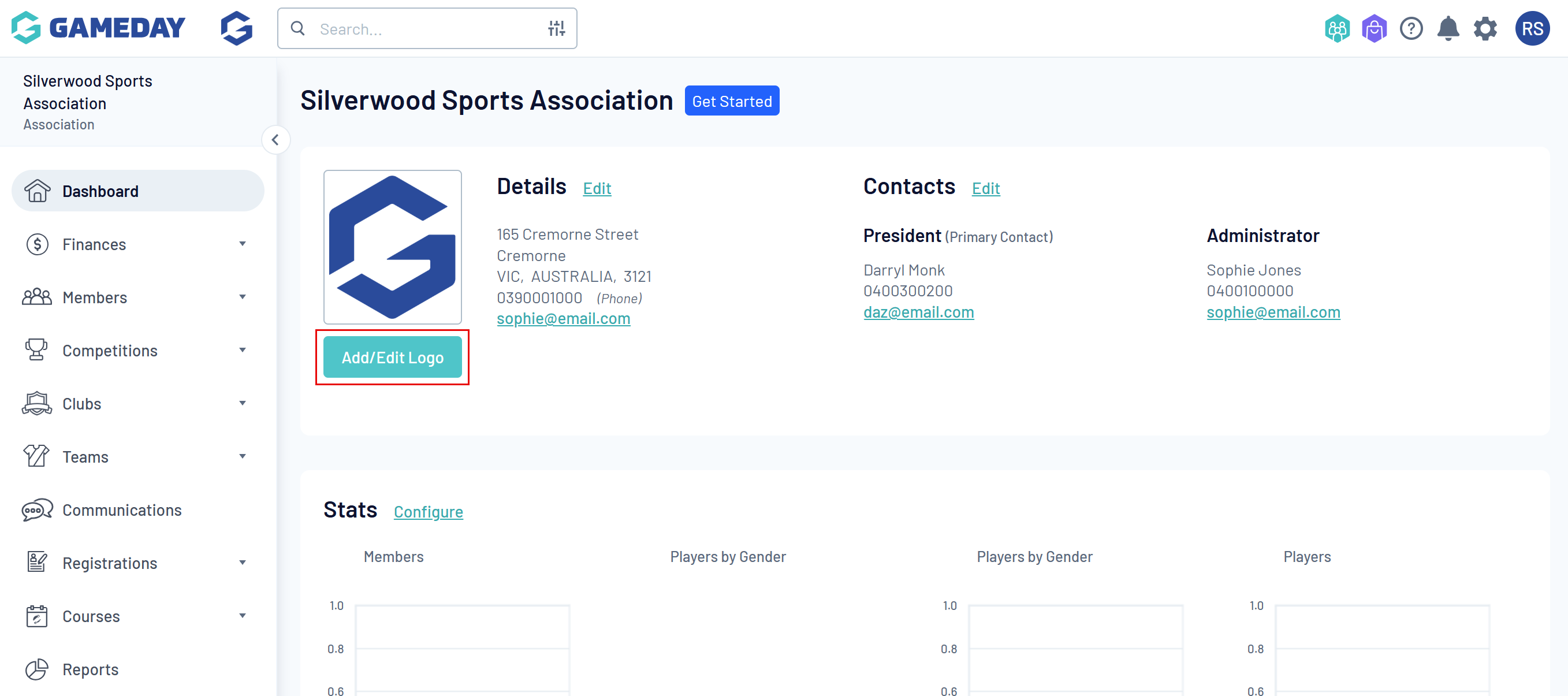Open the RS user profile avatar
This screenshot has width=1568, height=696.
point(1532,29)
